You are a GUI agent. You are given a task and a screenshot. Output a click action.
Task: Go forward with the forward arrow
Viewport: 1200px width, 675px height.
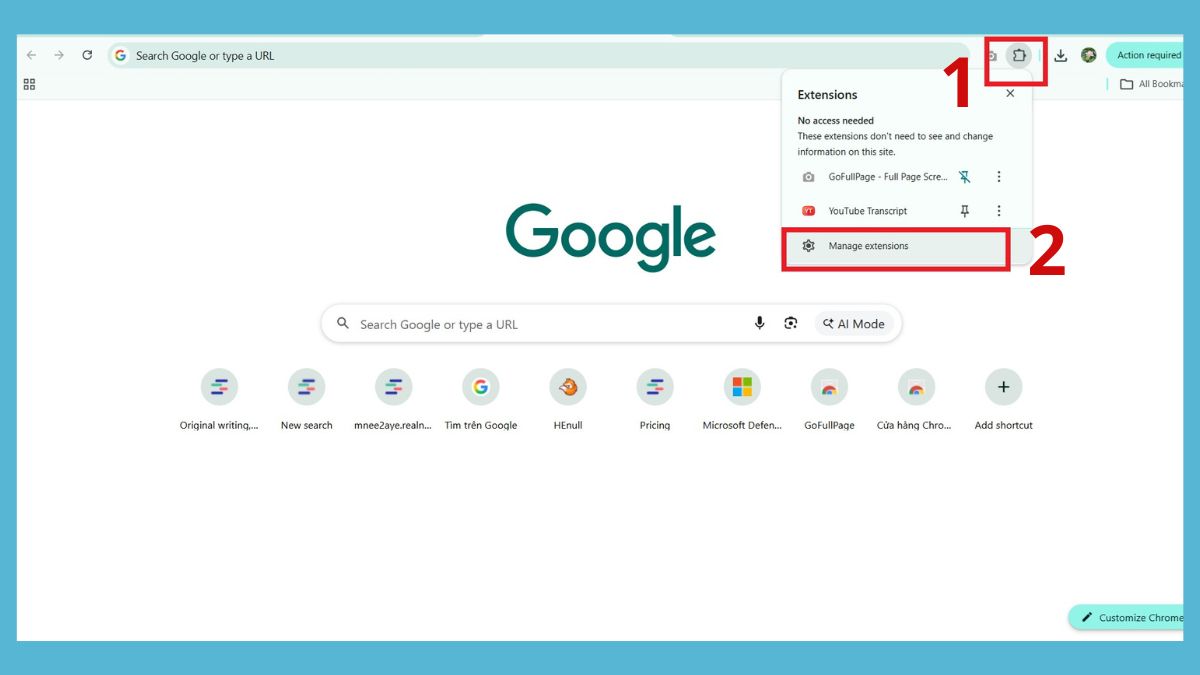tap(59, 55)
